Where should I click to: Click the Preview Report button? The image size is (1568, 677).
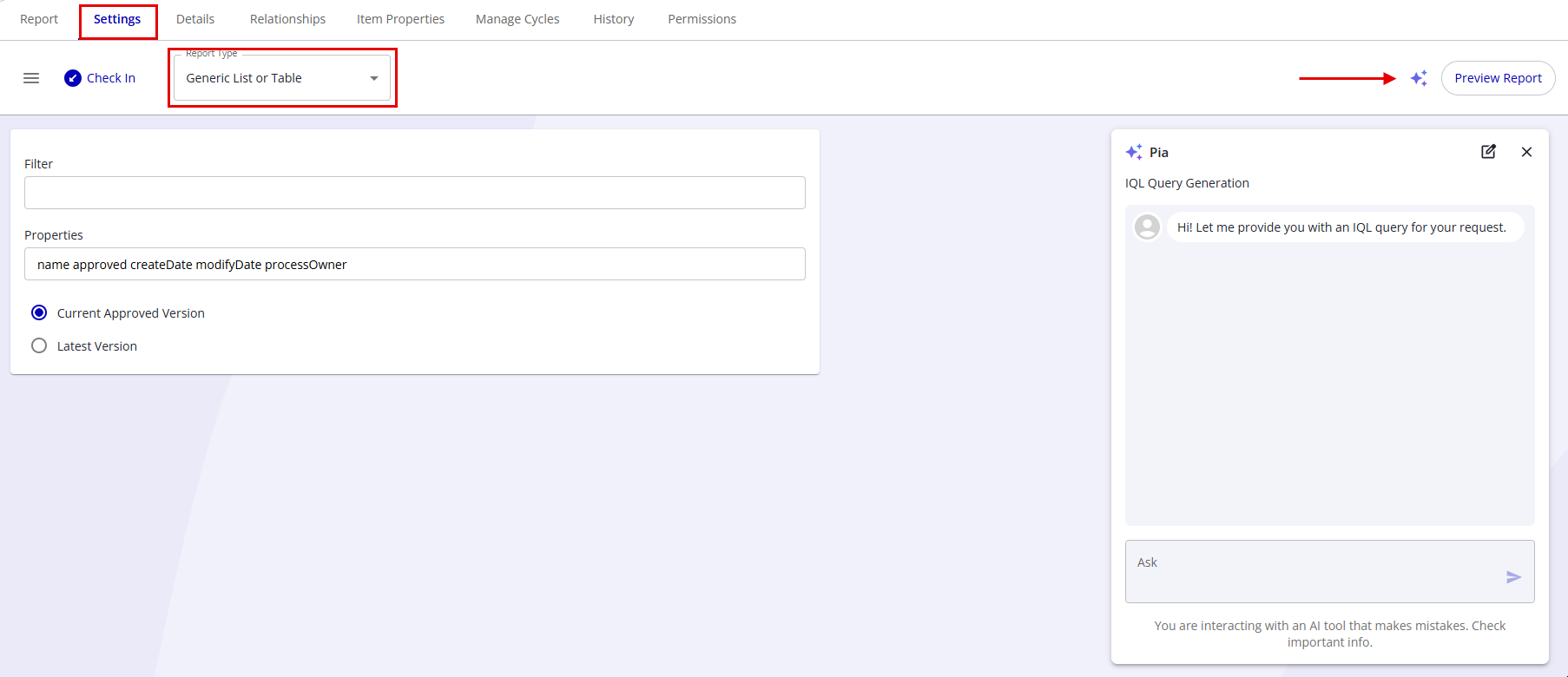click(1498, 78)
